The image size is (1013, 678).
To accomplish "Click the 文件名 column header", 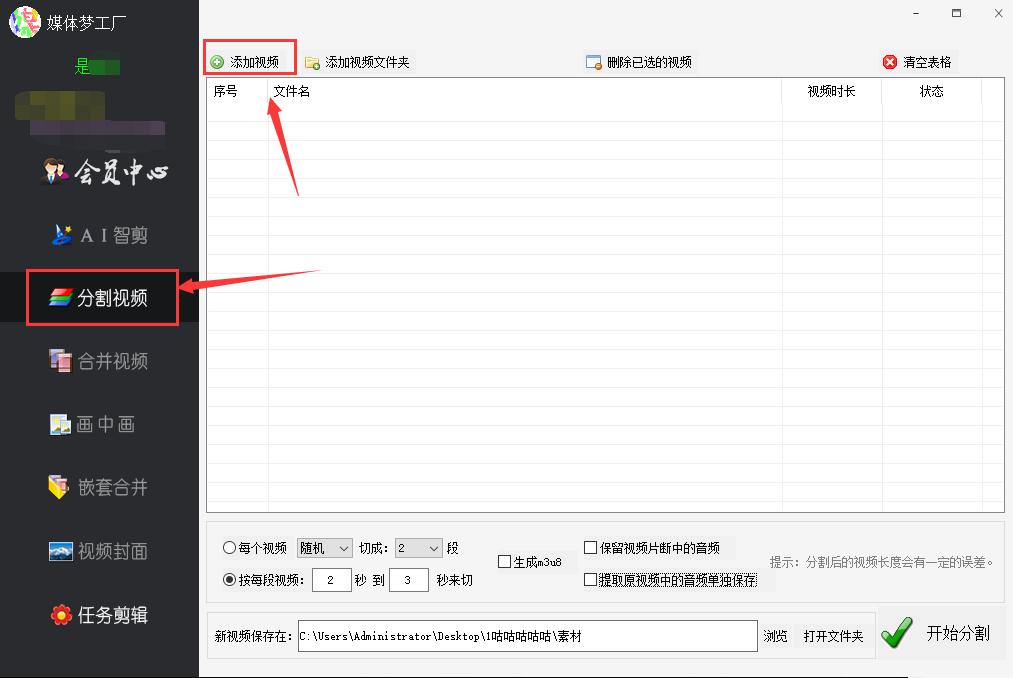I will [289, 91].
